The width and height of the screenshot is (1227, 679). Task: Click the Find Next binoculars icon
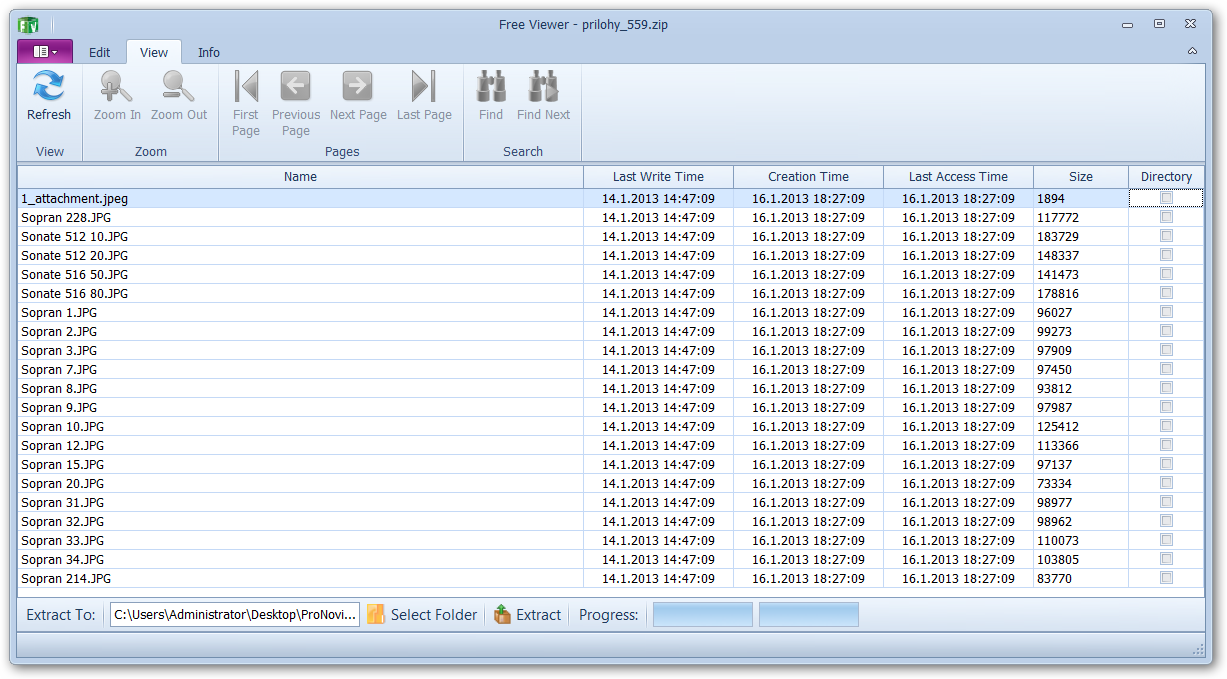[x=544, y=87]
